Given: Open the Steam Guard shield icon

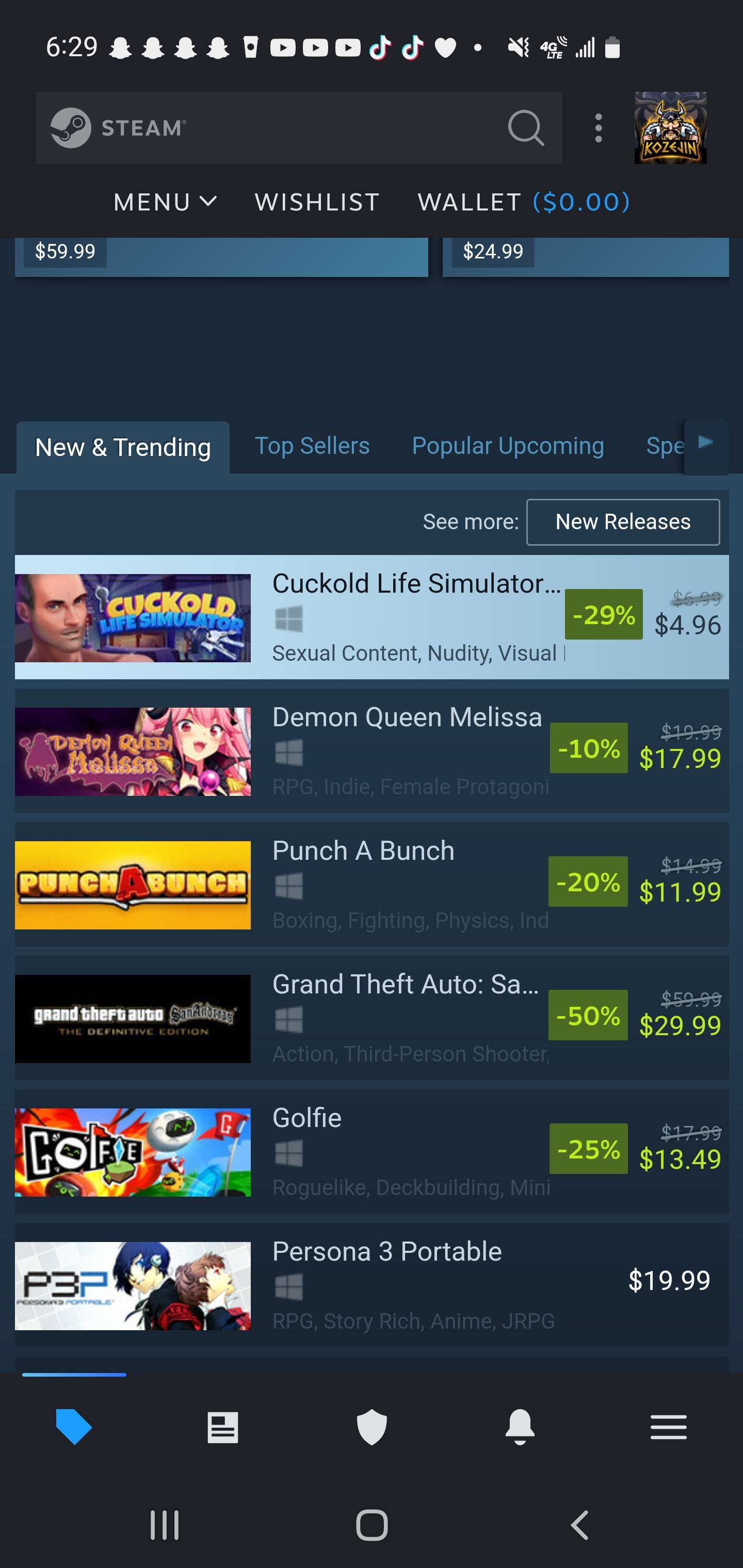Looking at the screenshot, I should [x=372, y=1427].
